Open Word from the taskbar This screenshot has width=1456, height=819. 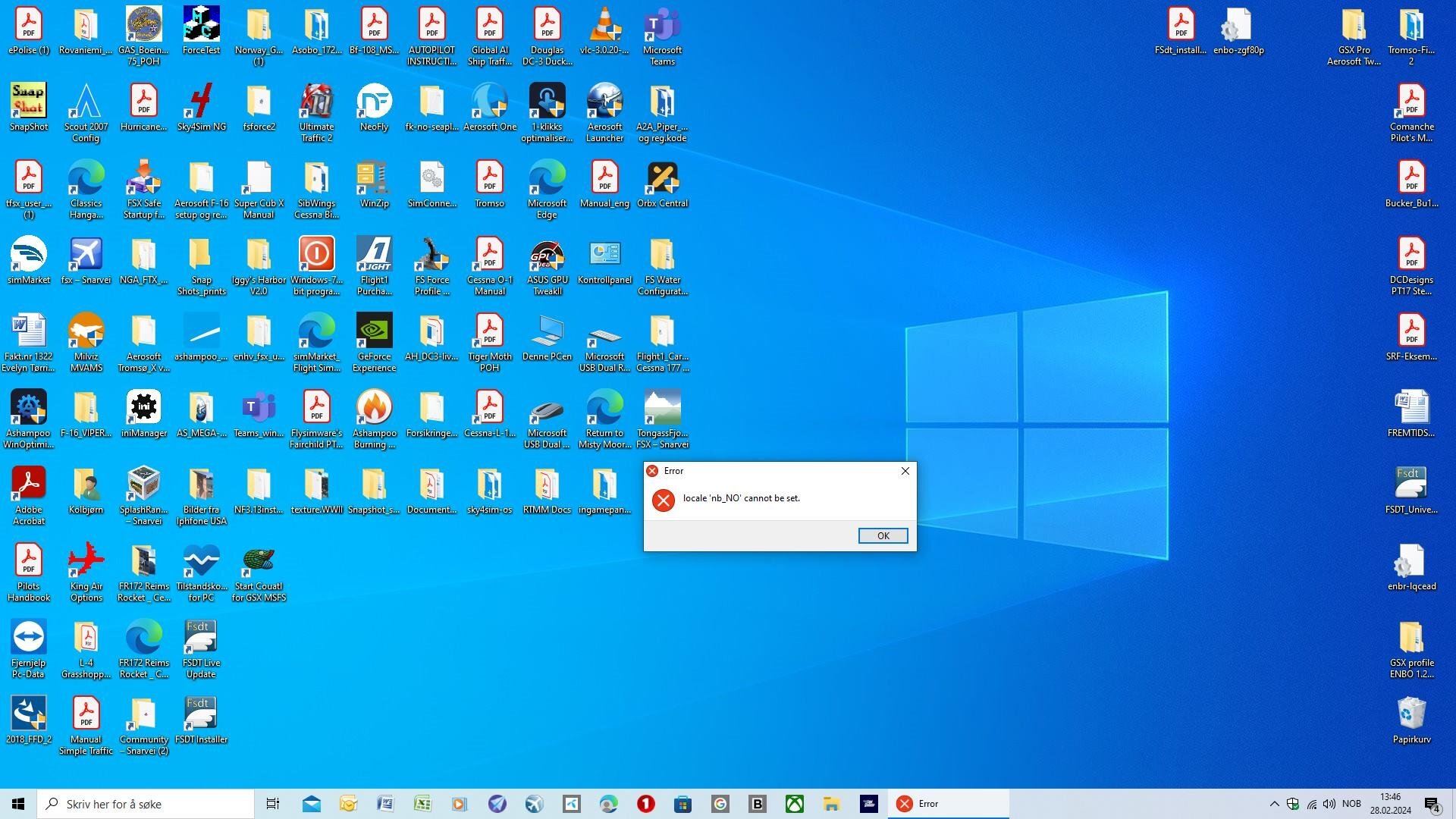click(x=385, y=804)
